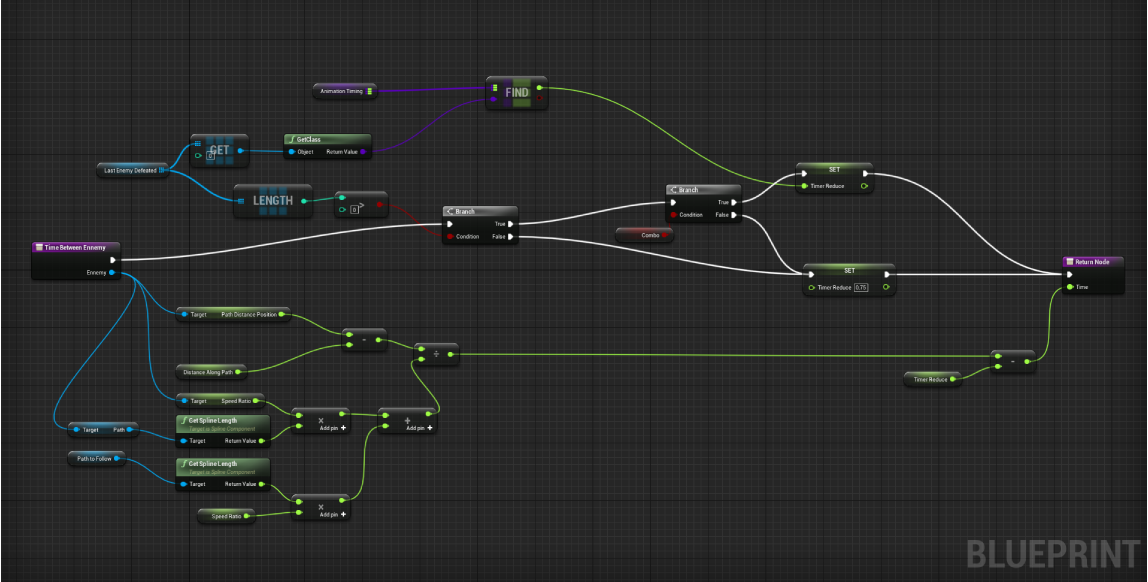
Task: Select the Path Distance Position getter node
Action: coord(232,314)
